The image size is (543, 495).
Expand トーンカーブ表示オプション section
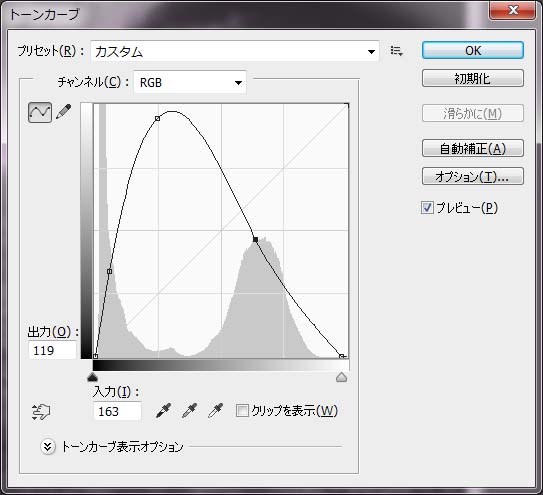click(x=47, y=447)
